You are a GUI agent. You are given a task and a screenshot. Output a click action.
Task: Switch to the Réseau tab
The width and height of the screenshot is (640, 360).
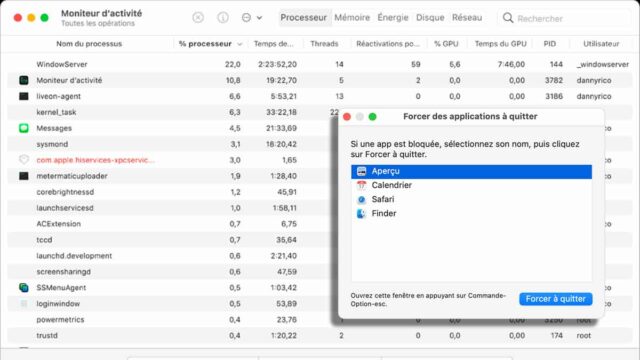point(467,18)
